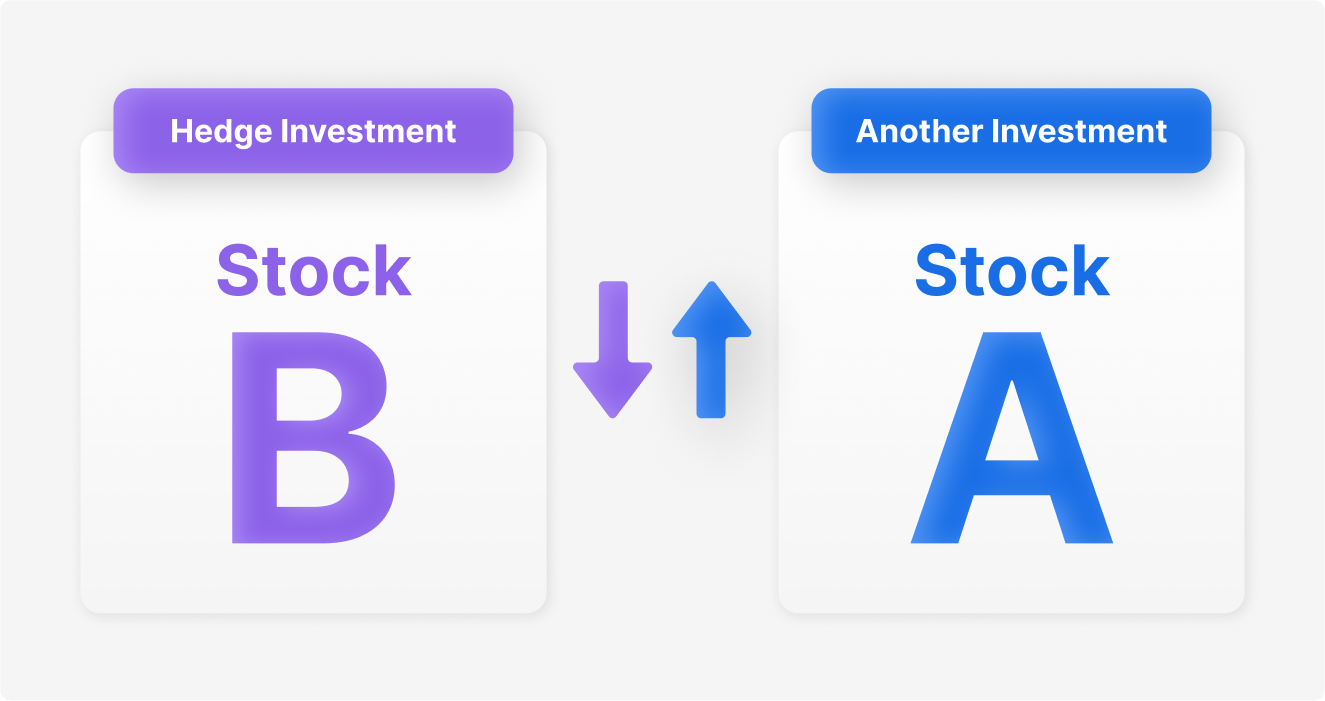Click empty white area below letter A
The width and height of the screenshot is (1325, 701).
click(x=1011, y=578)
